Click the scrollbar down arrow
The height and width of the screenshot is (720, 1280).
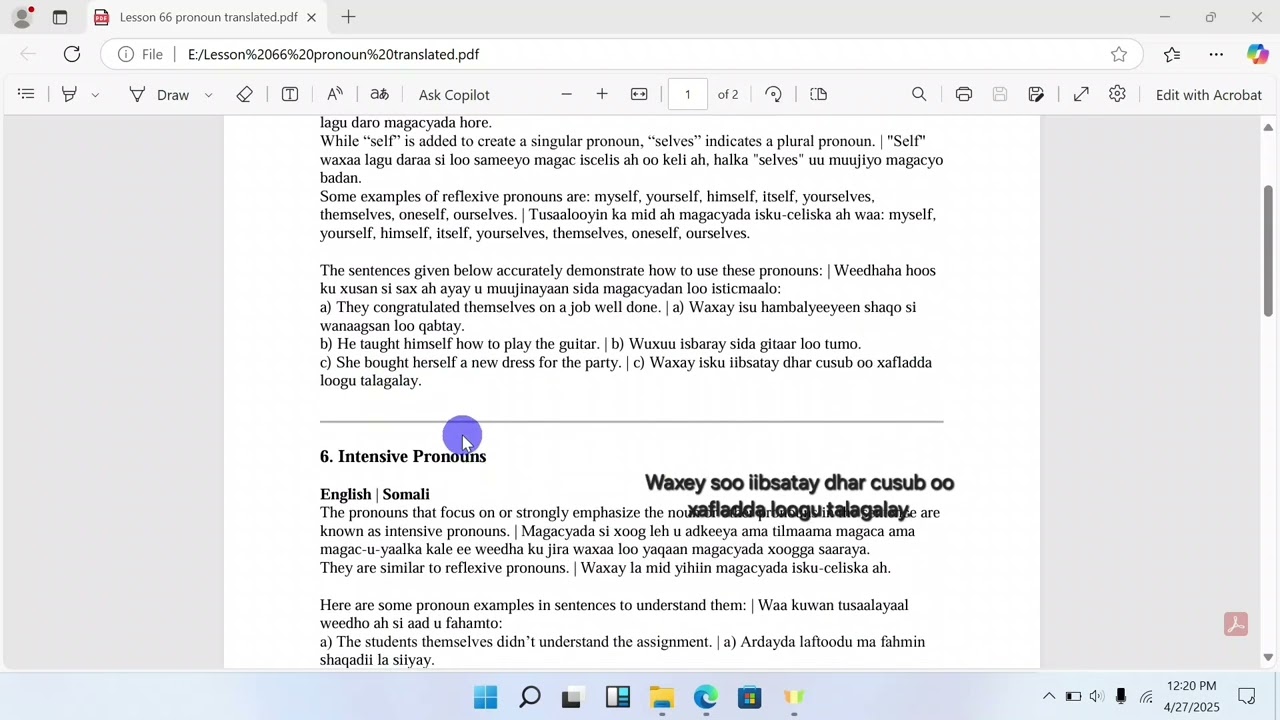(1268, 657)
